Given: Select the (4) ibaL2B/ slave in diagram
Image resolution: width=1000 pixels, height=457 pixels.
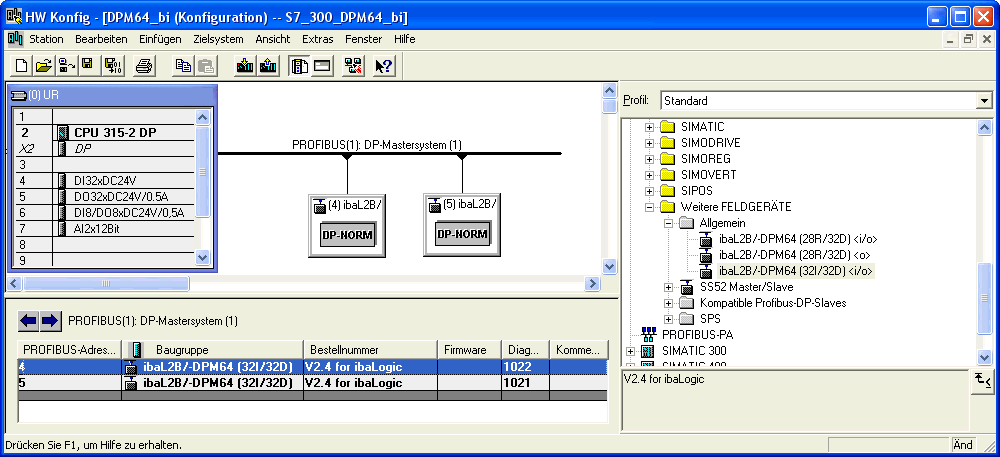Looking at the screenshot, I should 346,226.
